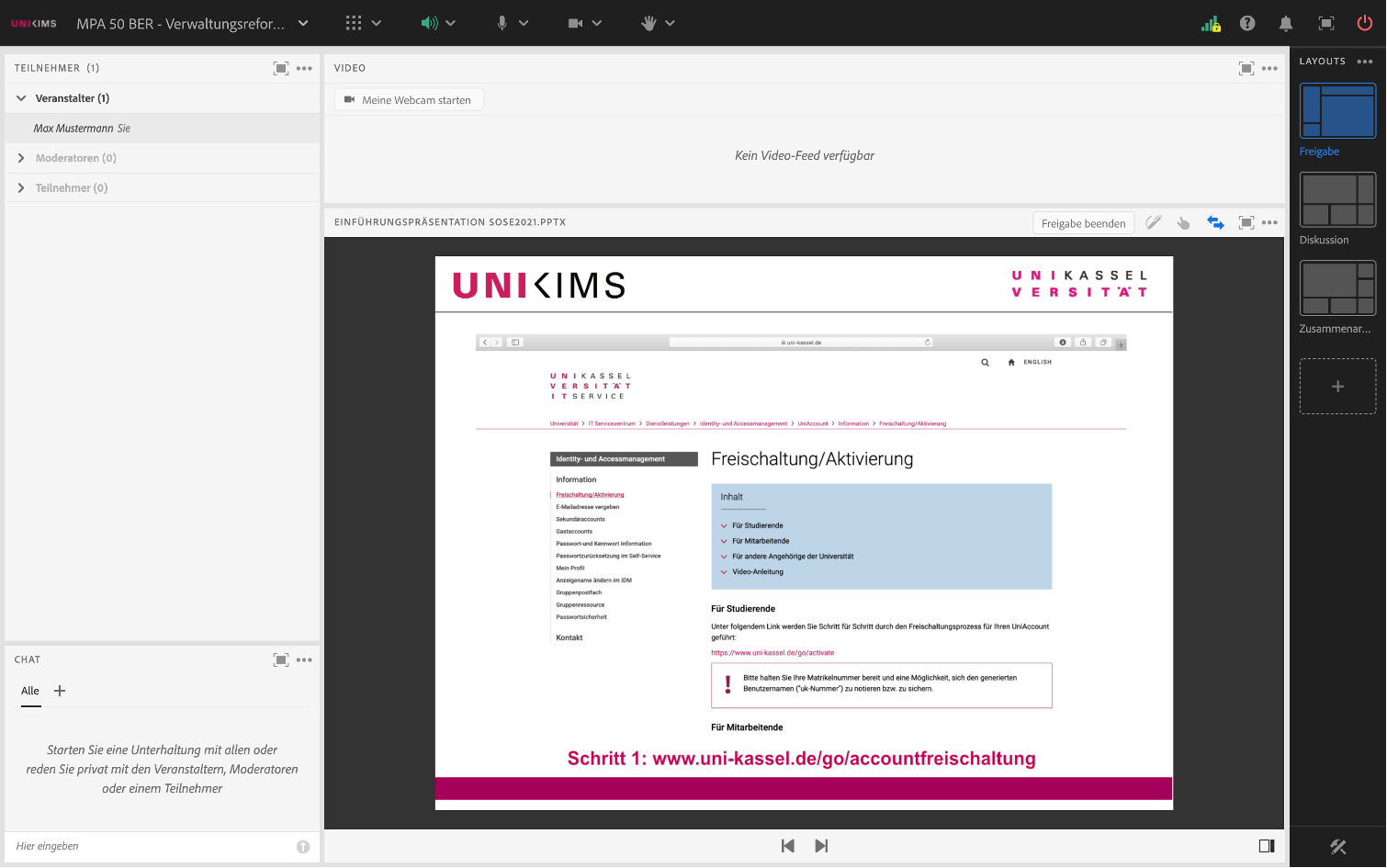Maximize the Teilnehmer pod

click(x=281, y=68)
